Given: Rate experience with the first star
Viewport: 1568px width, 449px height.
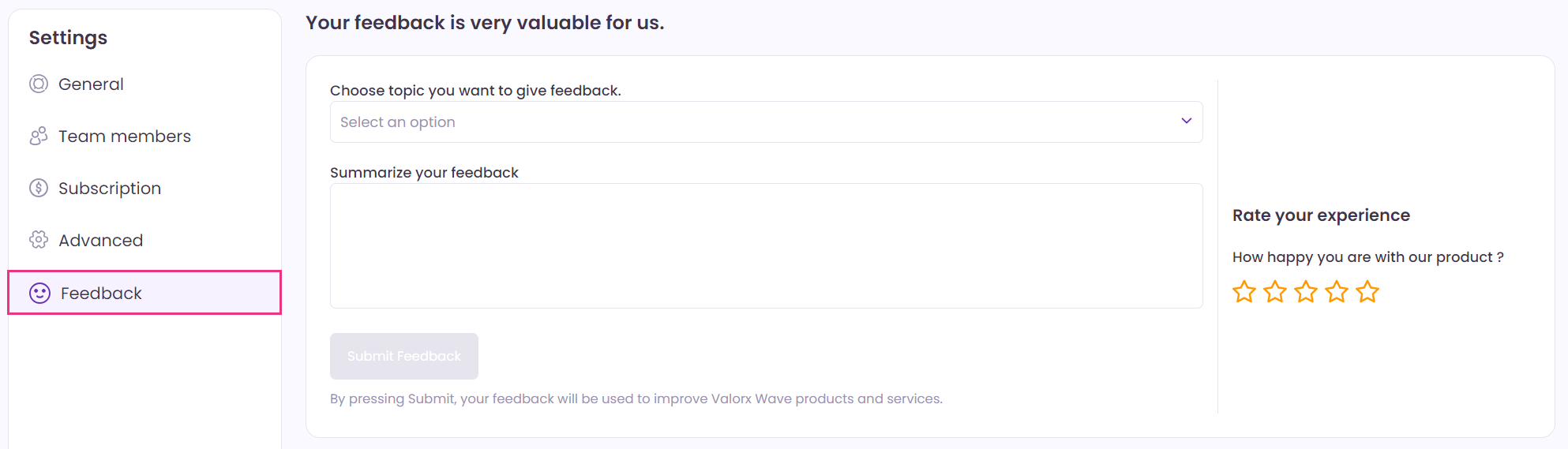Looking at the screenshot, I should point(1244,291).
